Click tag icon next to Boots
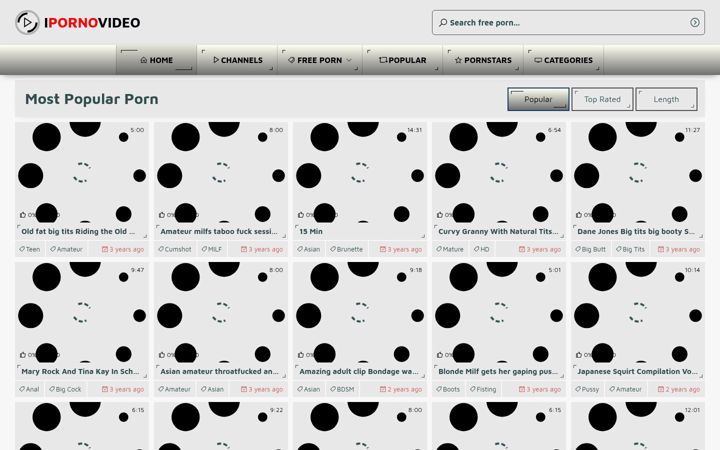Screen dimensions: 720x450 click(x=439, y=389)
